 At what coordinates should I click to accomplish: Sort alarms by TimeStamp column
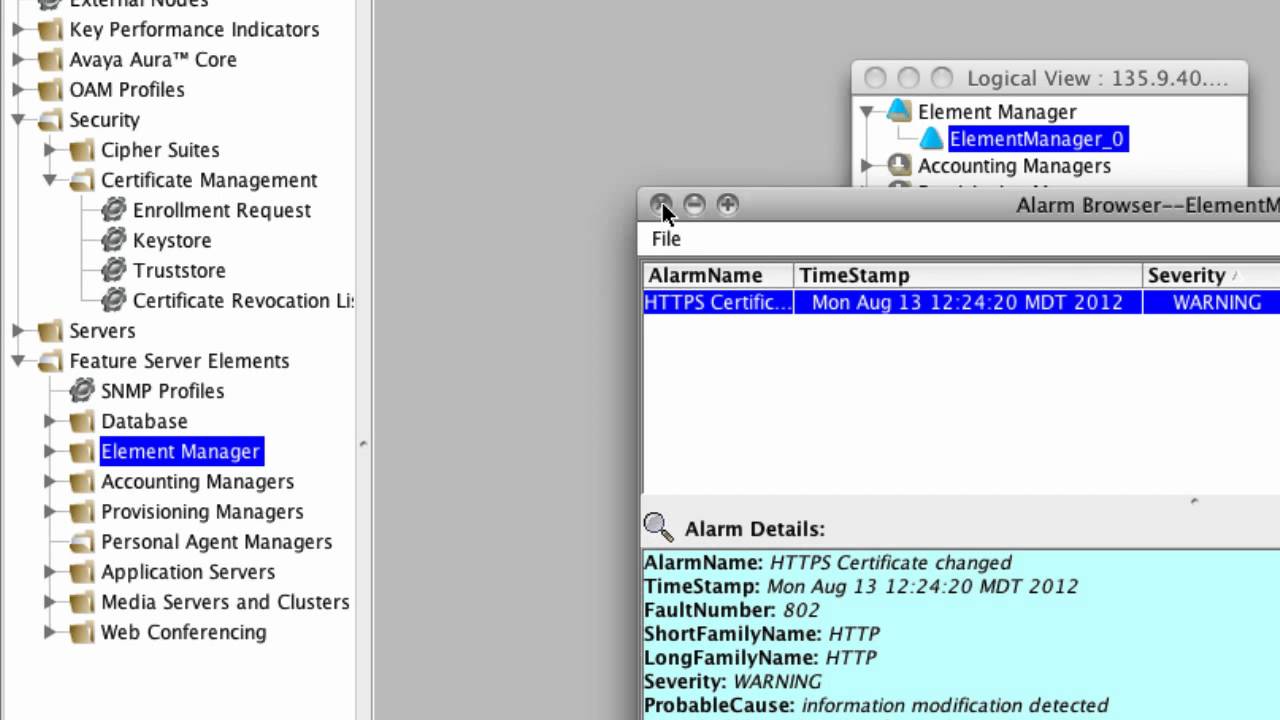[x=968, y=275]
